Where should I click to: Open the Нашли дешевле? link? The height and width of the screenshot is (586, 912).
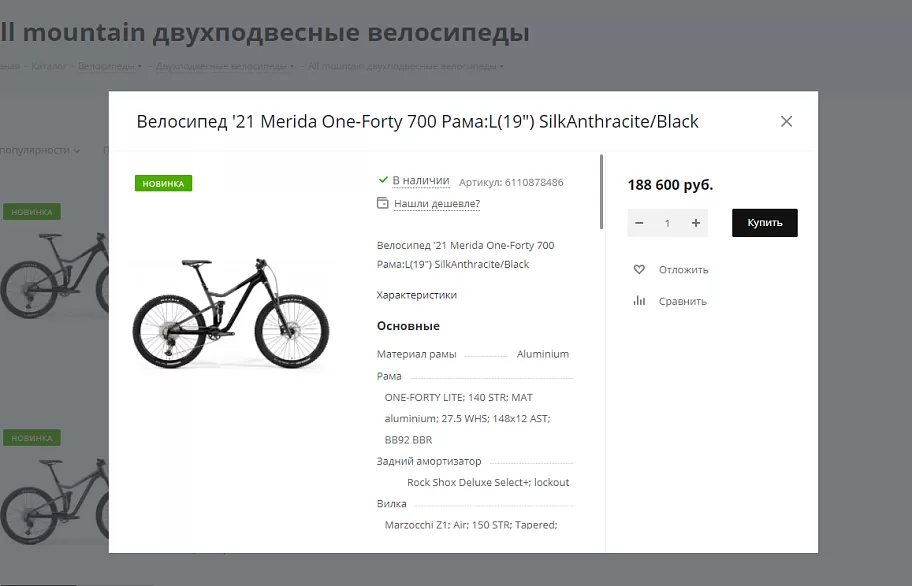pos(437,203)
